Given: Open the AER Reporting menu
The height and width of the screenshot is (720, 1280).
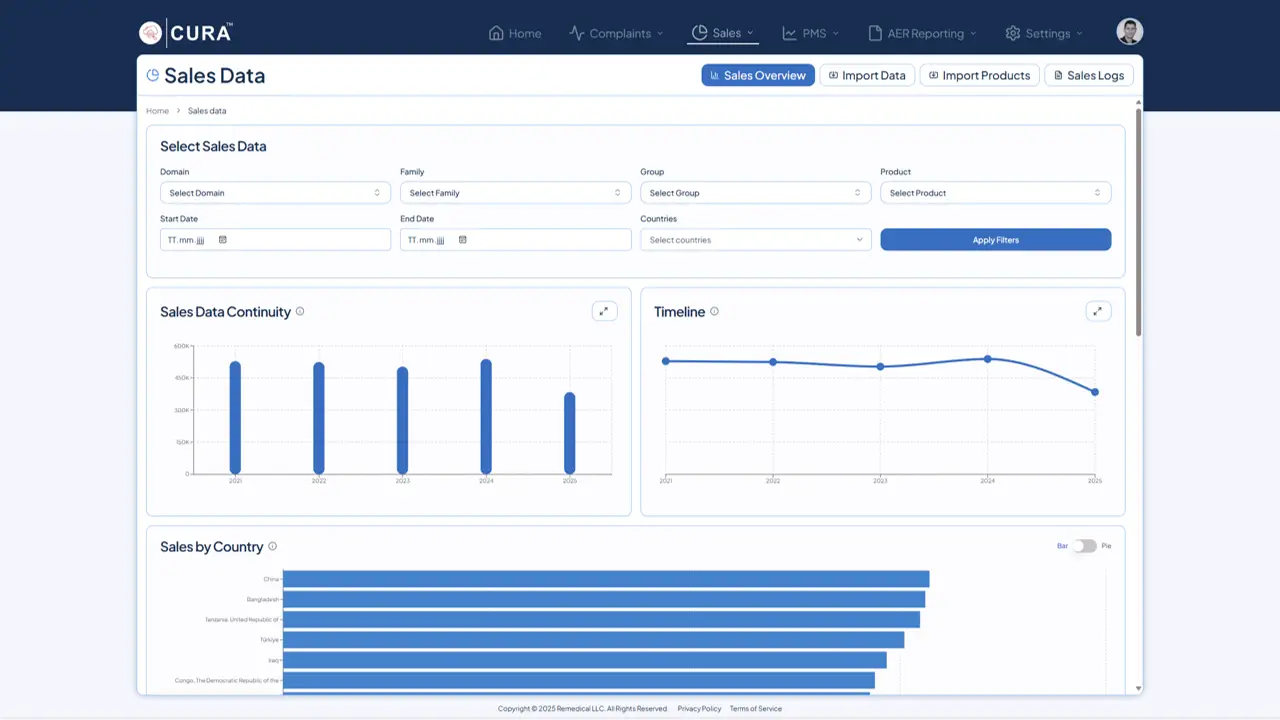Looking at the screenshot, I should pos(921,33).
